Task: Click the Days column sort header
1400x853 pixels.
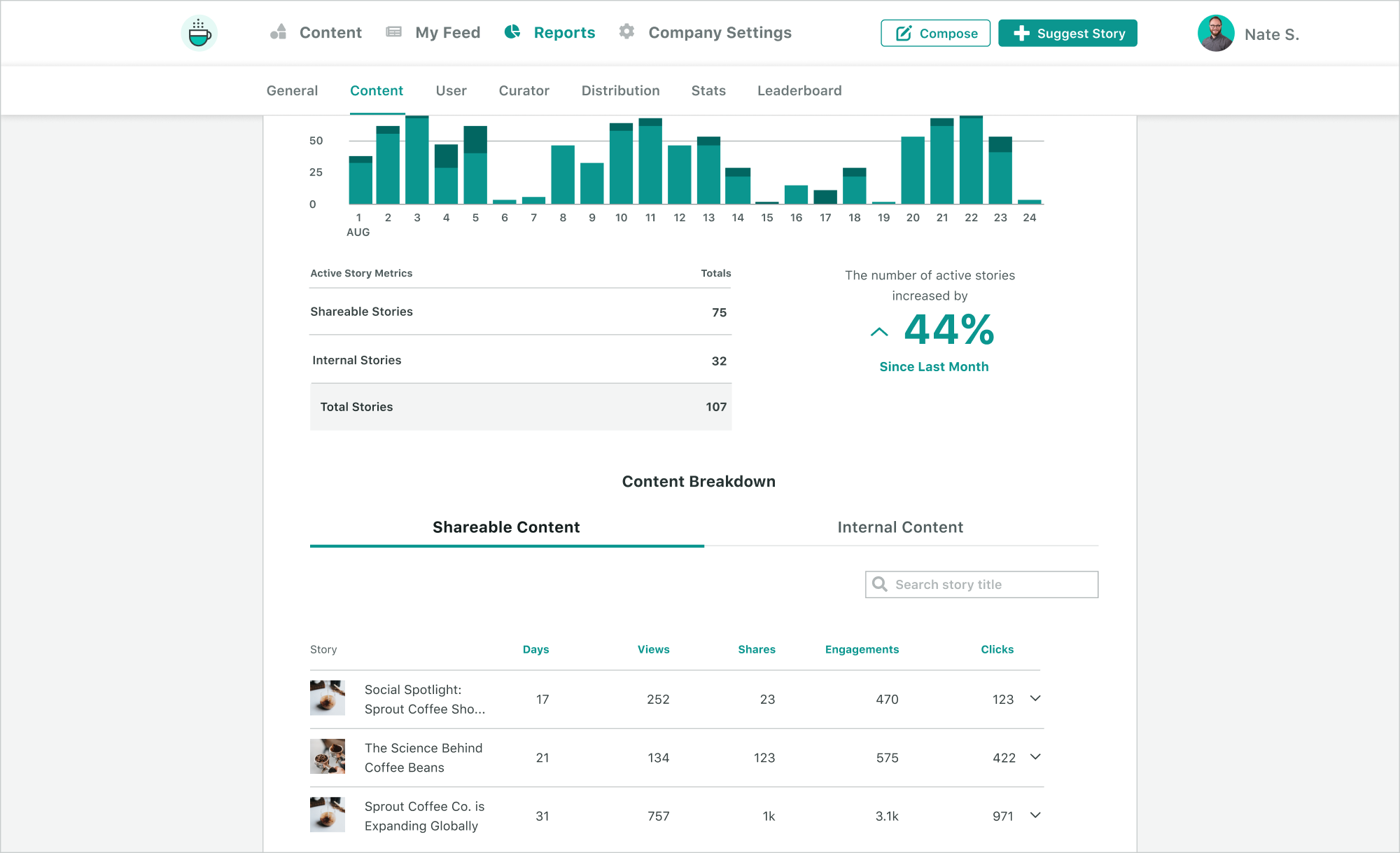Action: click(x=535, y=649)
